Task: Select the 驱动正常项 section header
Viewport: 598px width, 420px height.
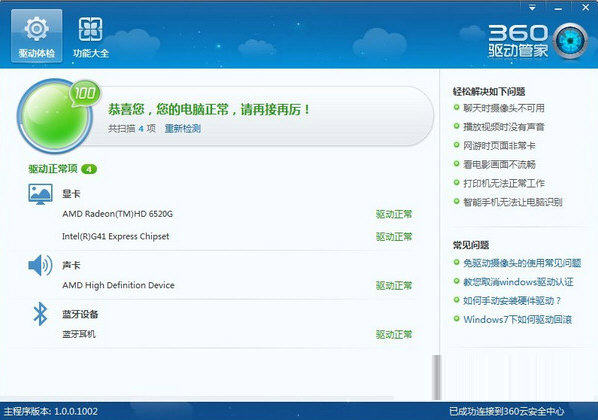Action: click(x=53, y=169)
